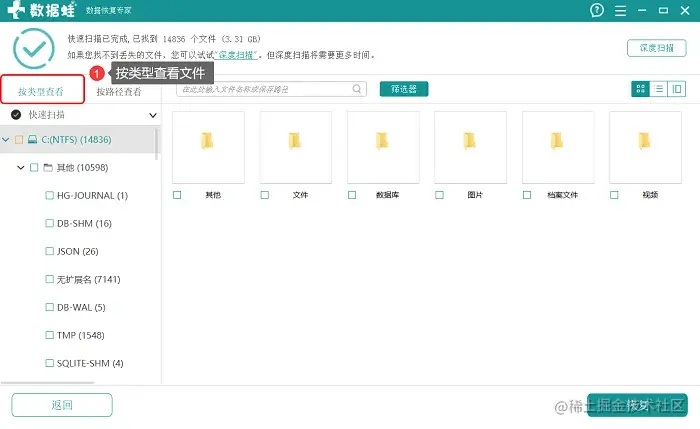Click the 快速扫描 status check icon
The image size is (700, 429).
[16, 115]
